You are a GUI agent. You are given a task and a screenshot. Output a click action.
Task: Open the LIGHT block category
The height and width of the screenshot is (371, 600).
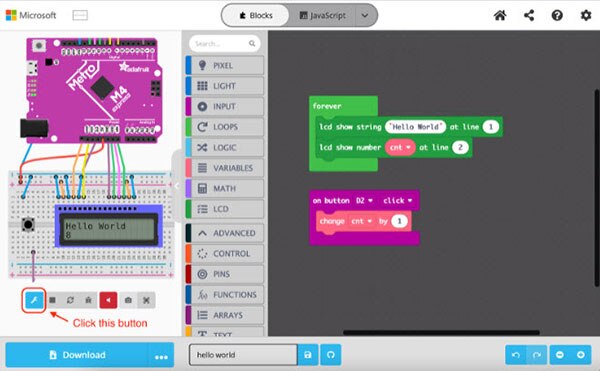[x=225, y=86]
